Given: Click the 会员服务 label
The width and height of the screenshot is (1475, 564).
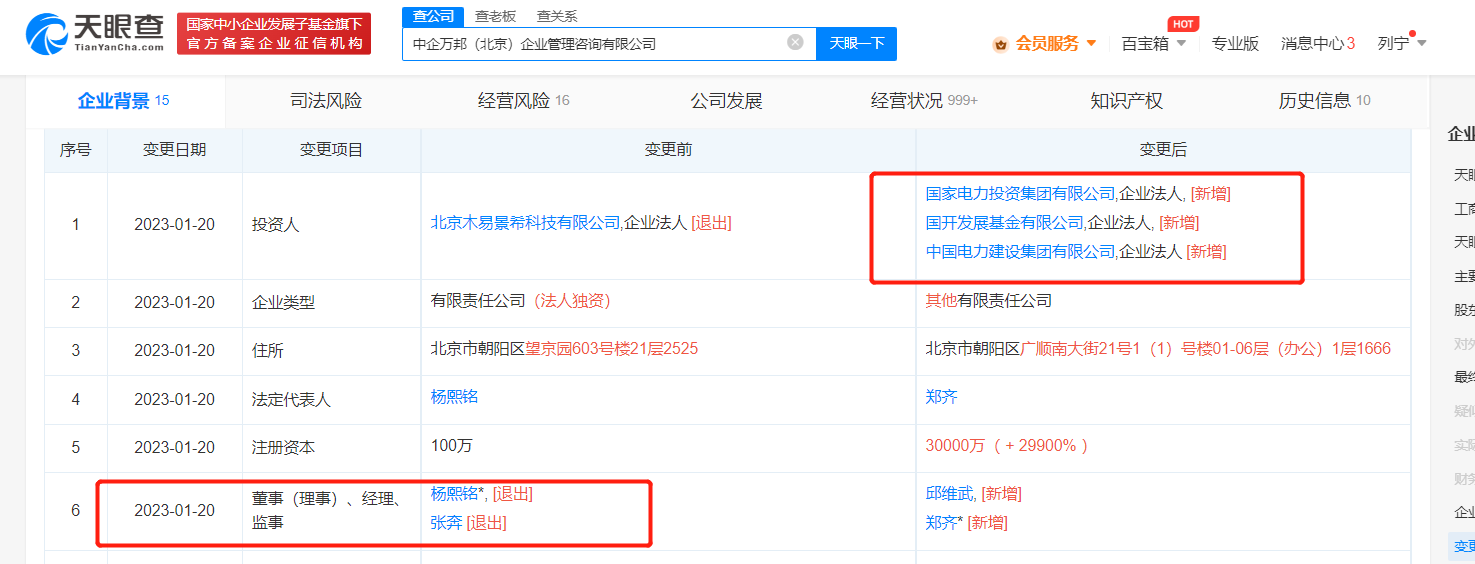Looking at the screenshot, I should 1047,44.
